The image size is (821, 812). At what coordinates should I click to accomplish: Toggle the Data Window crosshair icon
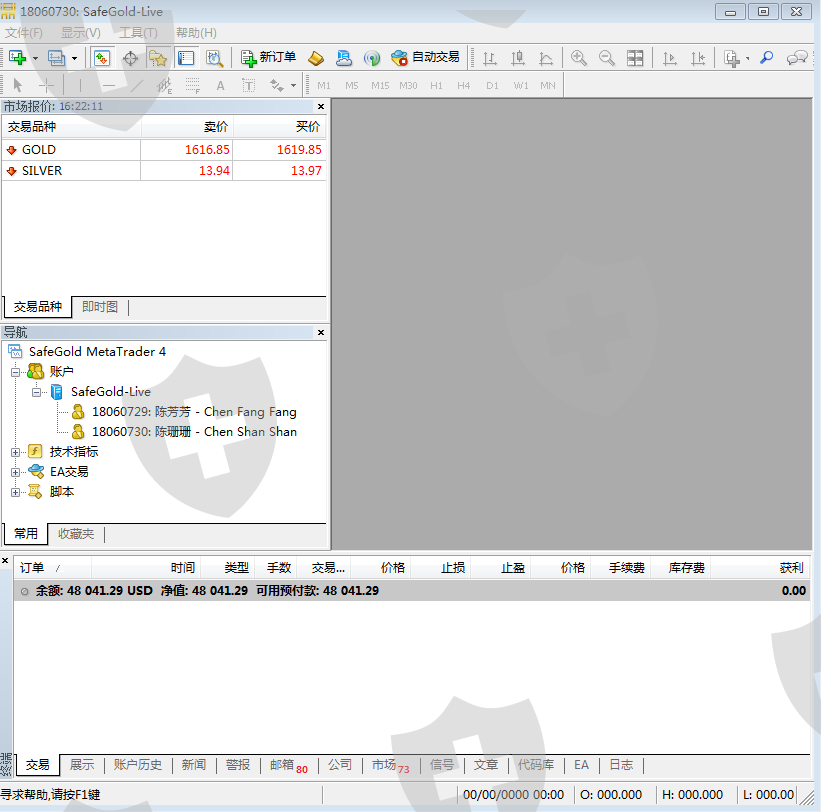pyautogui.click(x=130, y=58)
